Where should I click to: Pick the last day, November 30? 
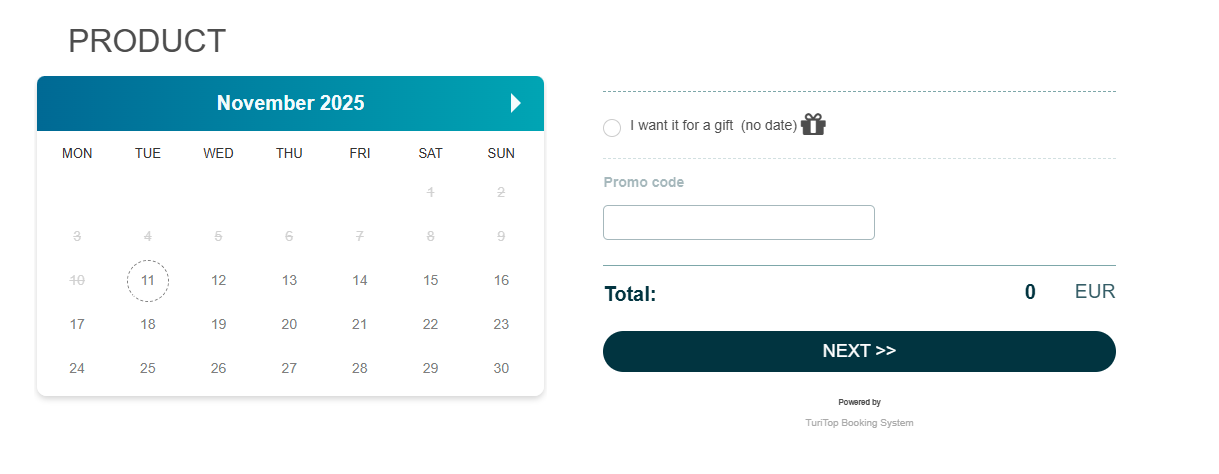(501, 368)
